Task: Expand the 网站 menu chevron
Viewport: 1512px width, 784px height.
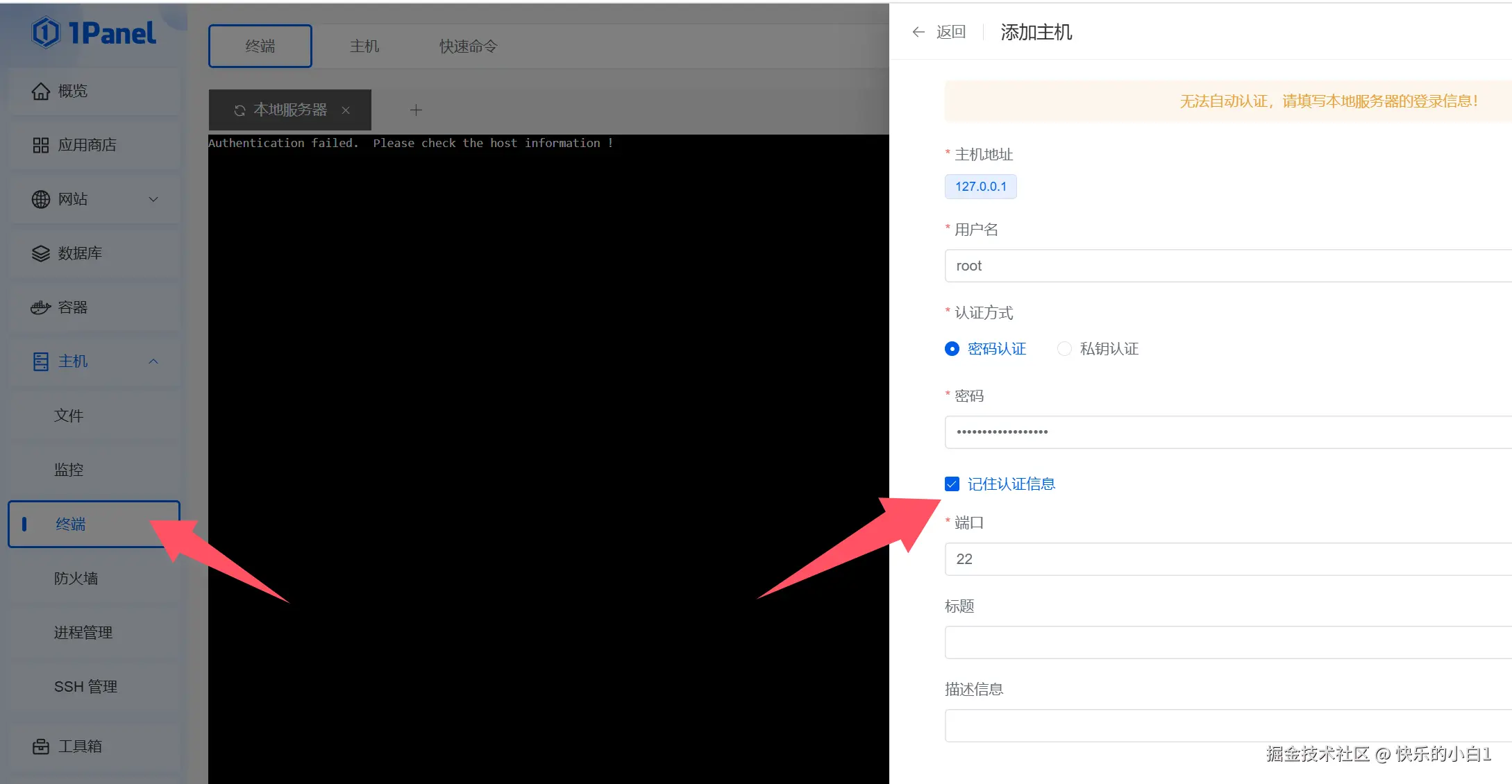Action: 153,199
